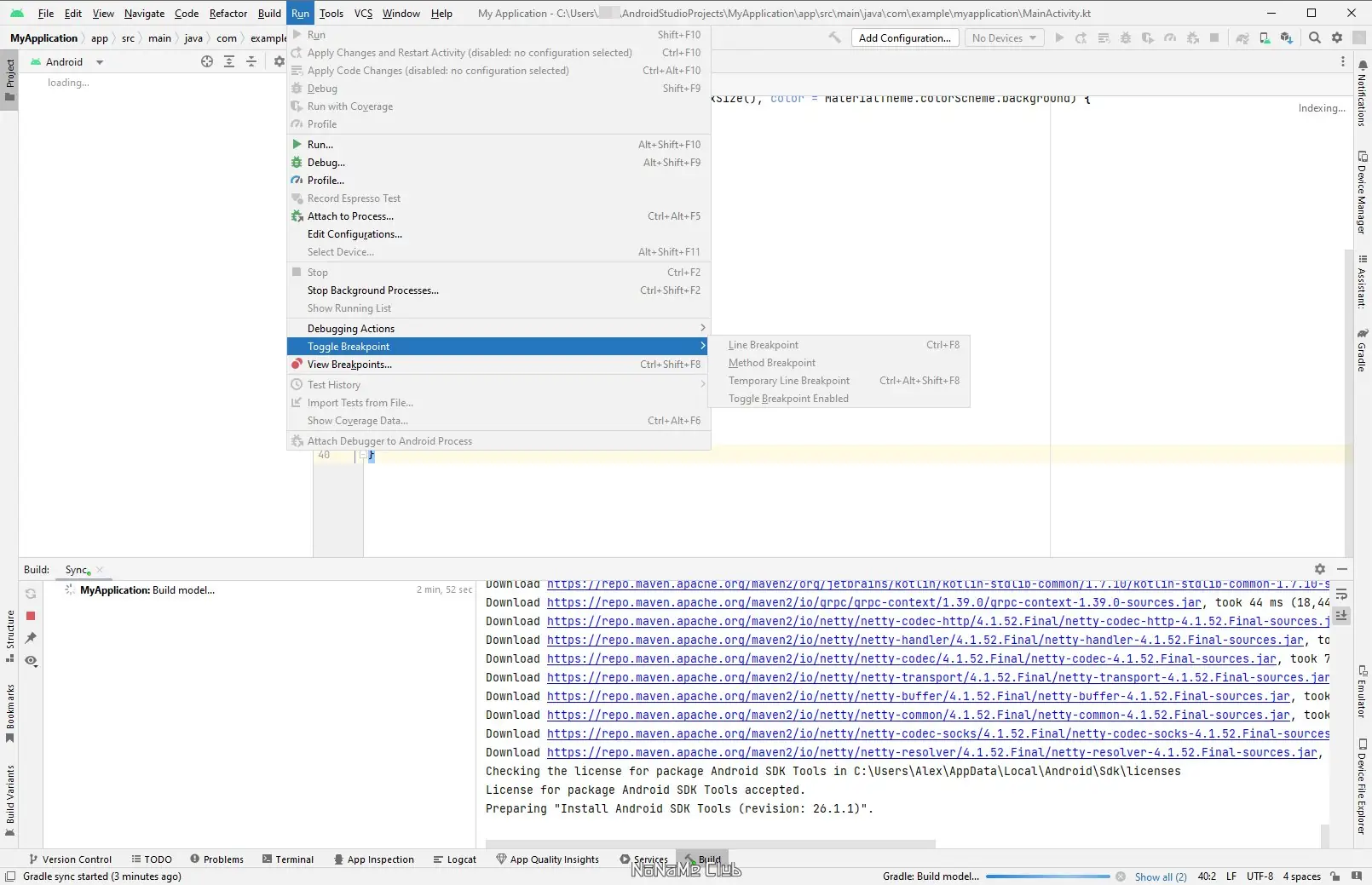The image size is (1372, 885).
Task: Click the Make Project hammer icon
Action: 834,37
